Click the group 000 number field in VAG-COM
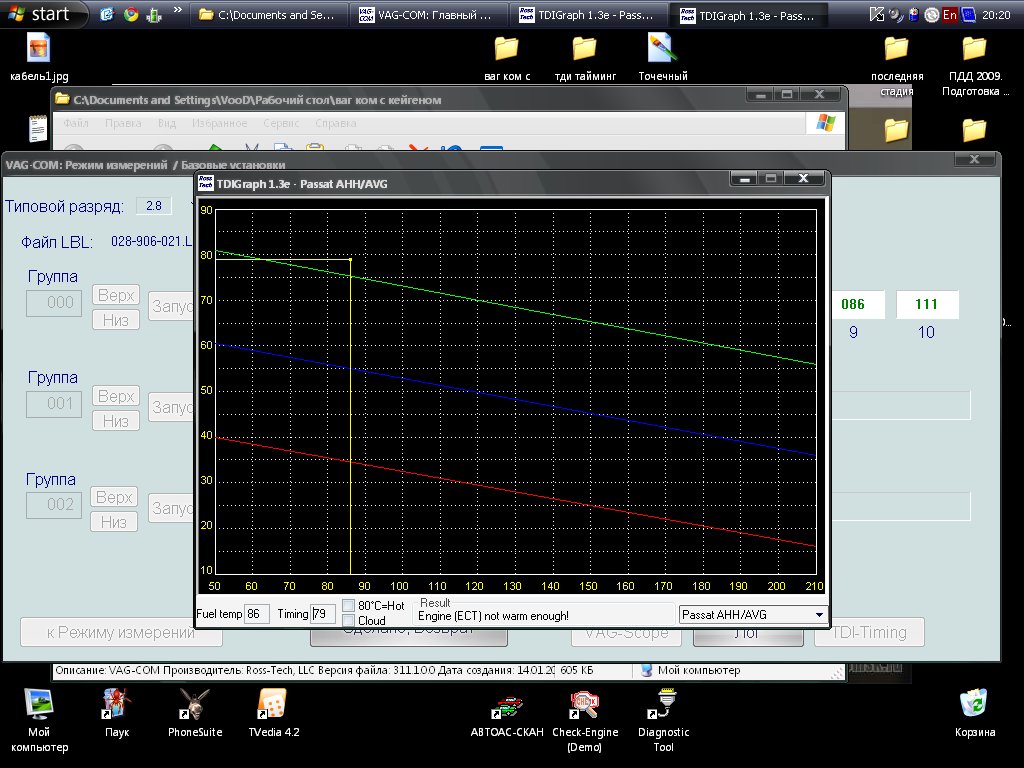The height and width of the screenshot is (768, 1024). 54,303
